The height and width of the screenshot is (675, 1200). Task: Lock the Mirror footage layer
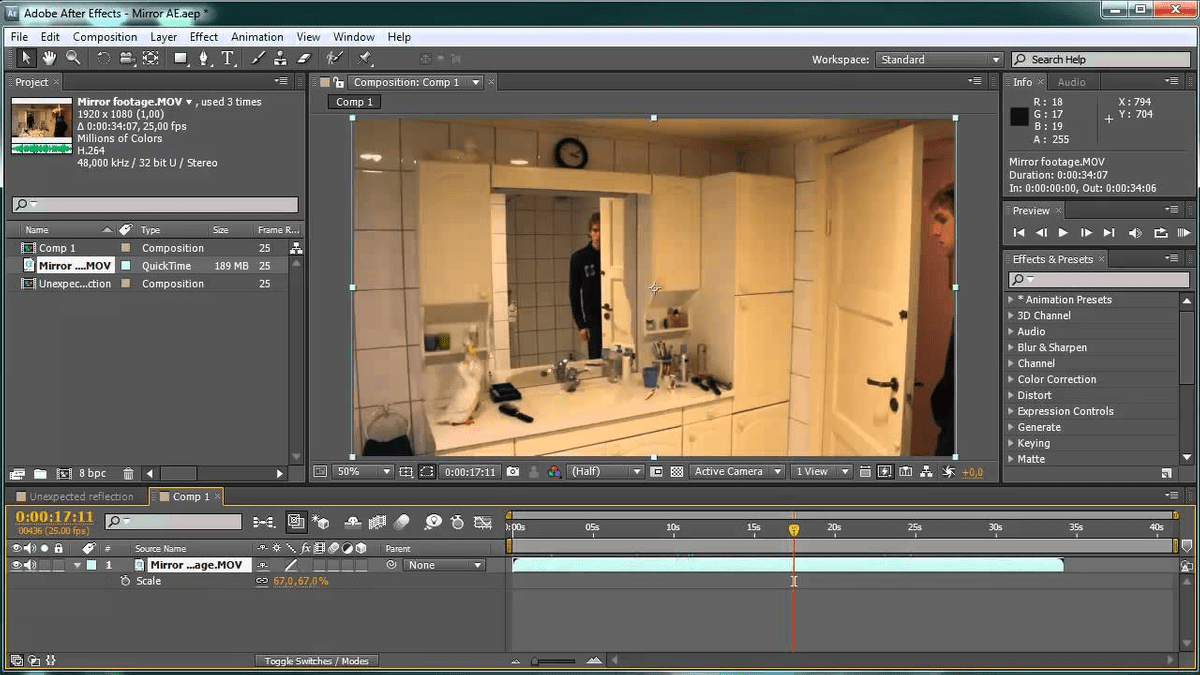pos(58,565)
